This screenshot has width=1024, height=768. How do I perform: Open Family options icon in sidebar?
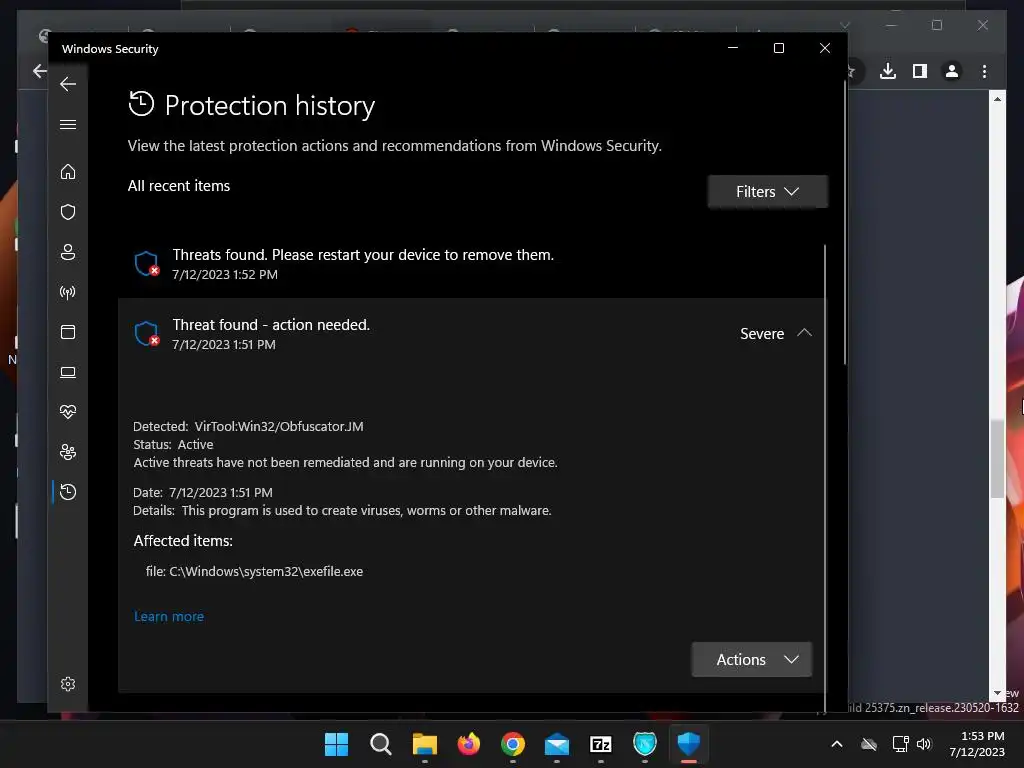pos(68,452)
